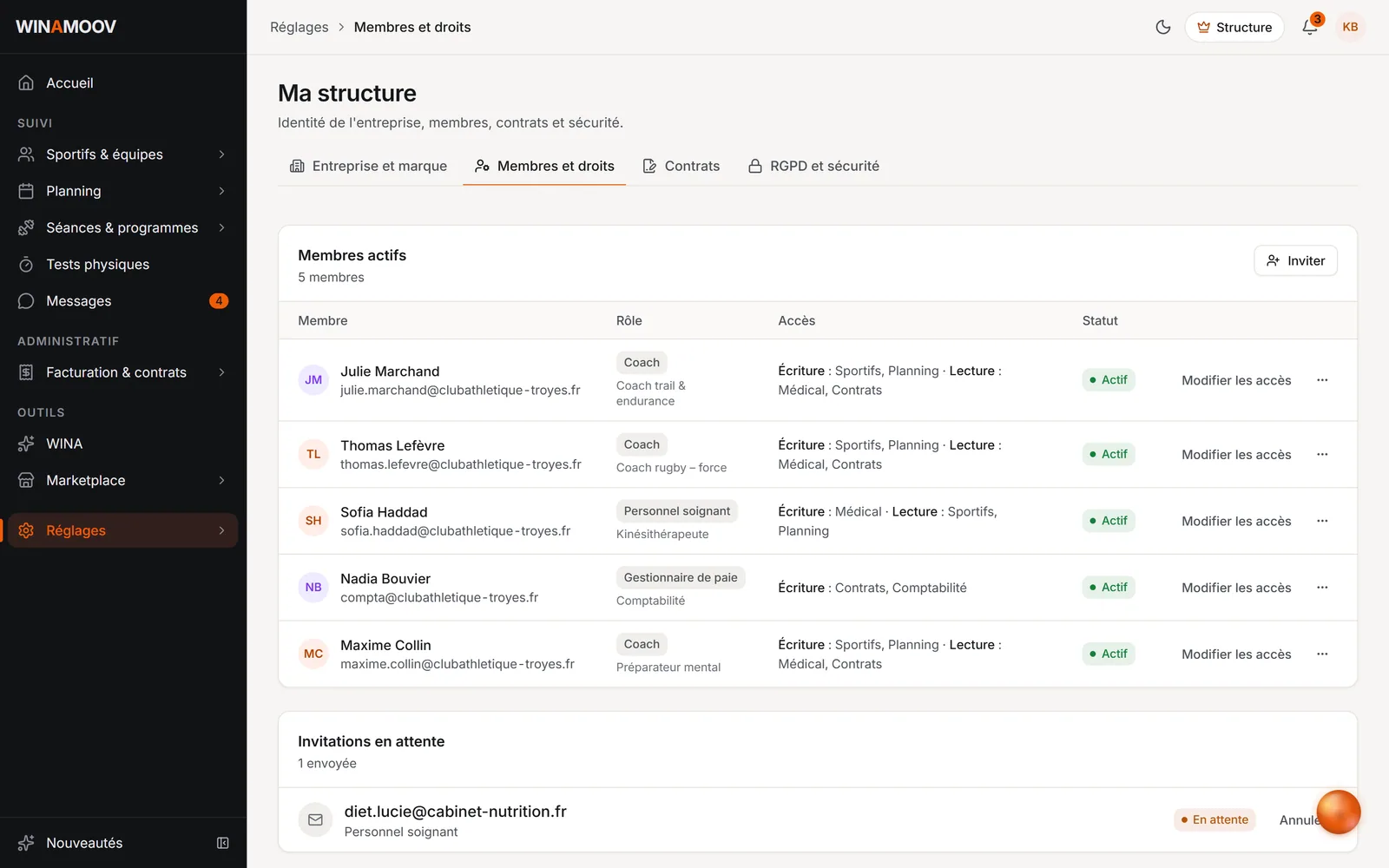The image size is (1389, 868).
Task: Click the Facturation & contrats receipt icon
Action: [x=26, y=372]
